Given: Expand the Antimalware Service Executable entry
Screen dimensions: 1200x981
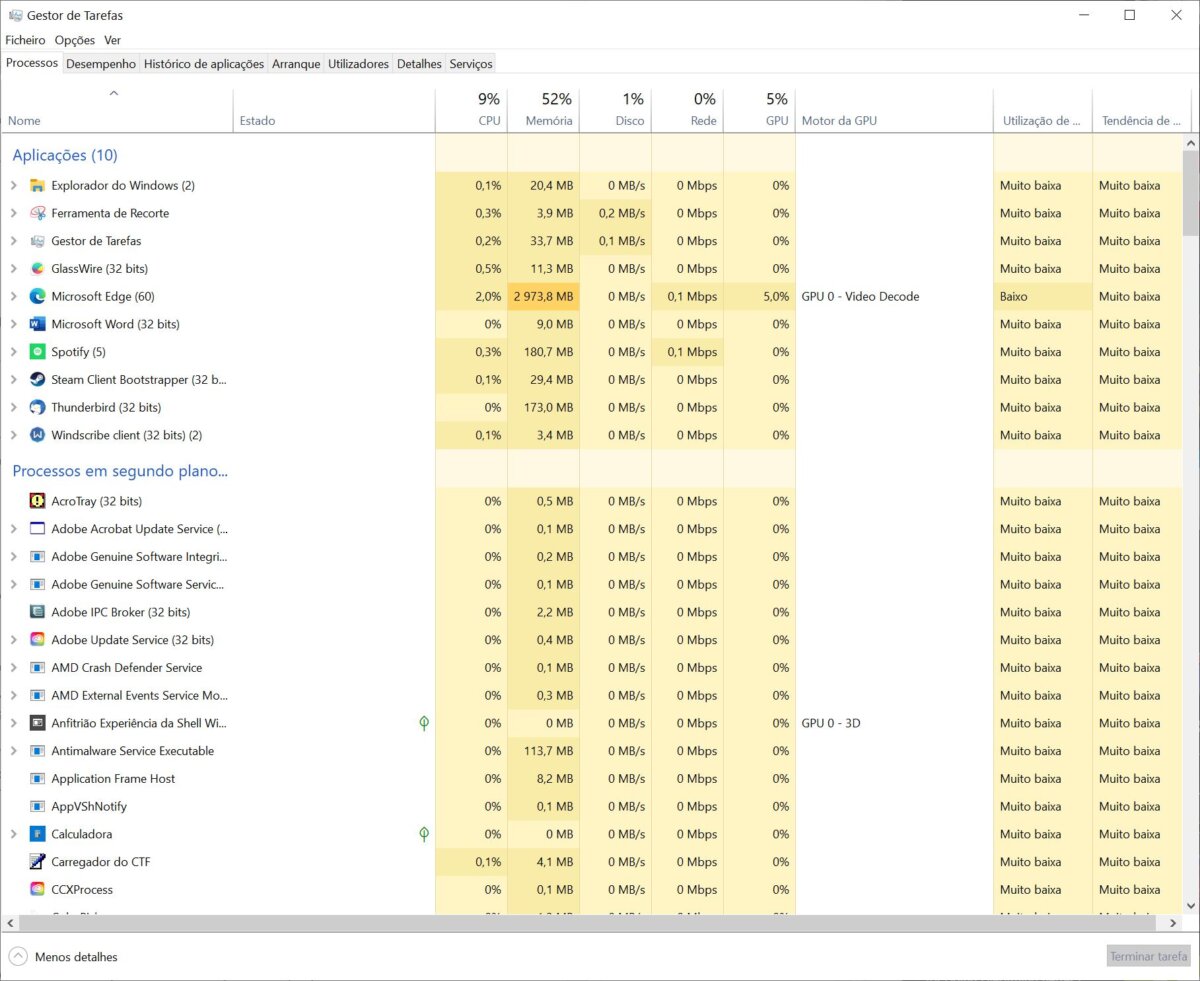Looking at the screenshot, I should [x=14, y=751].
